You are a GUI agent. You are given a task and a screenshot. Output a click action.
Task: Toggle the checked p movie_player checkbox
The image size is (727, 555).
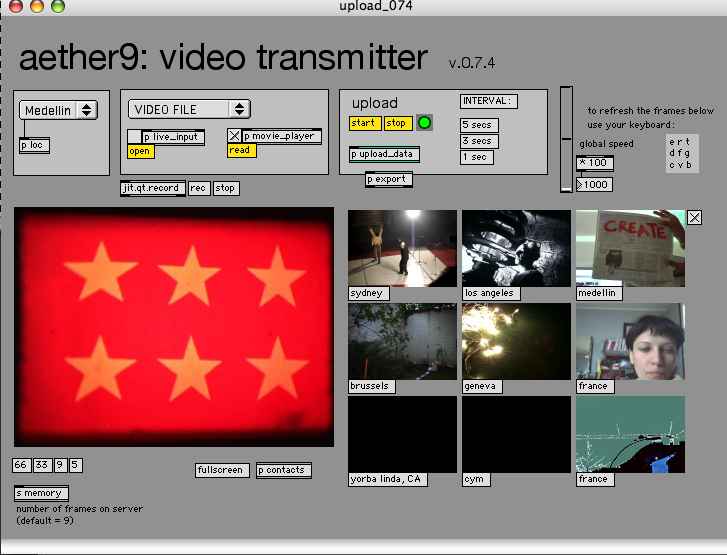[x=234, y=136]
